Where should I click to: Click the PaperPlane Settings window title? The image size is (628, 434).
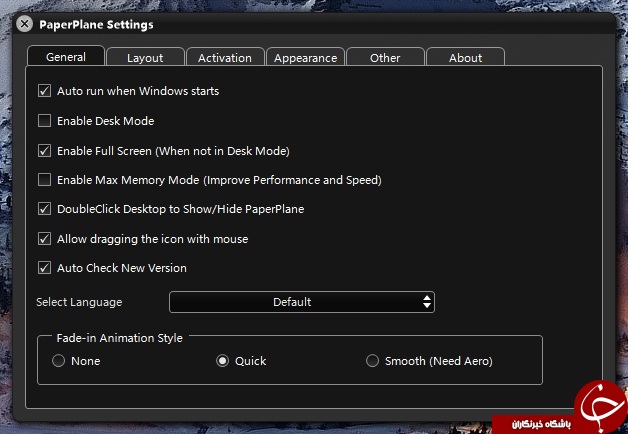coord(96,24)
